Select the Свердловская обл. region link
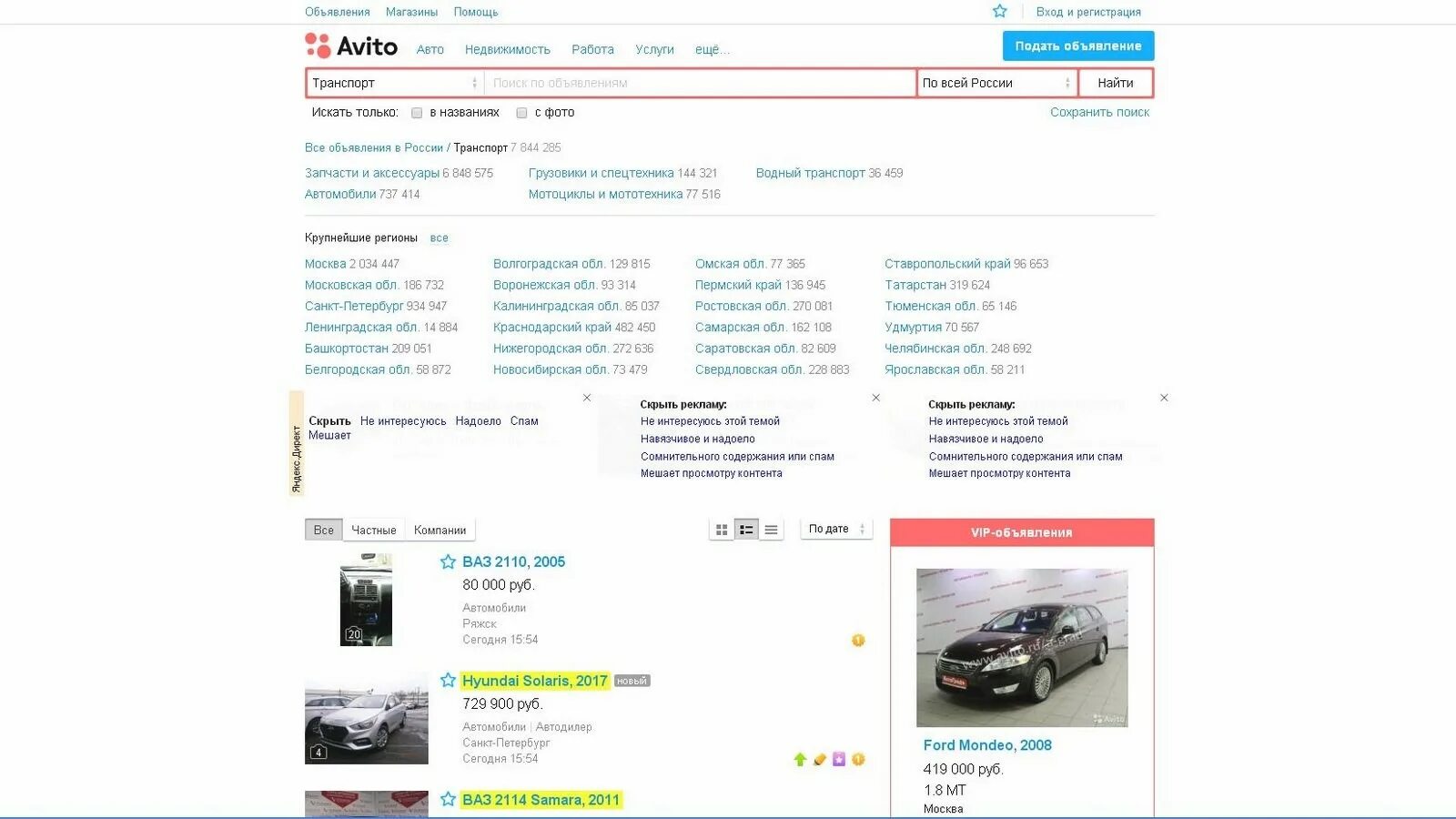Screen dimensions: 1456x819 [x=749, y=369]
